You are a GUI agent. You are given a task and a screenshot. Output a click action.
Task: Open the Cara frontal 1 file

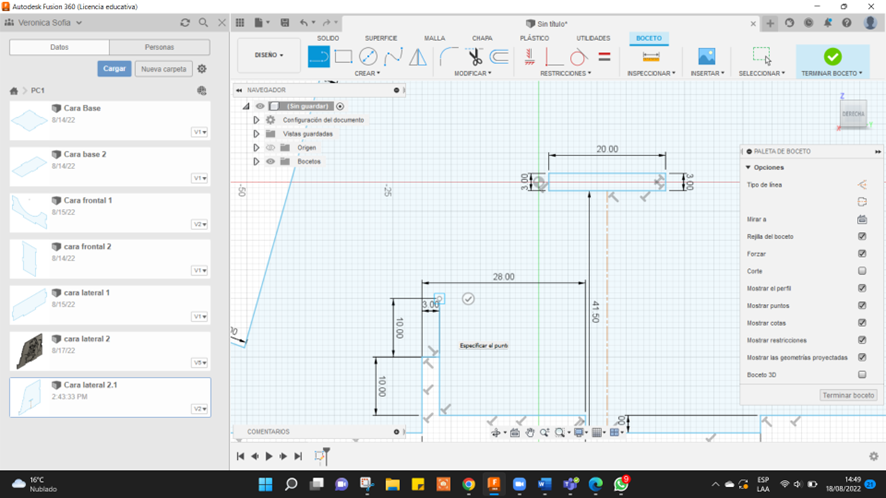coord(110,213)
